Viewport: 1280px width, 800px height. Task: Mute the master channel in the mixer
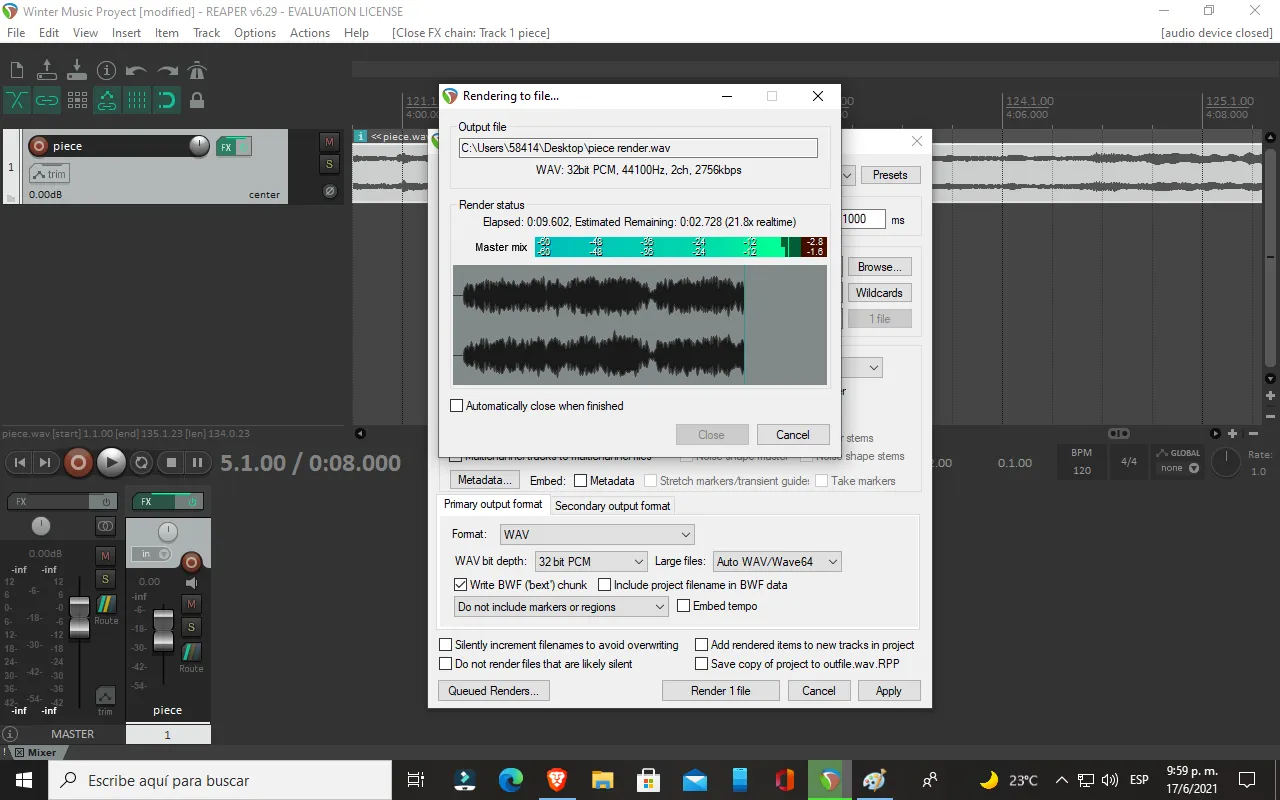coord(105,555)
